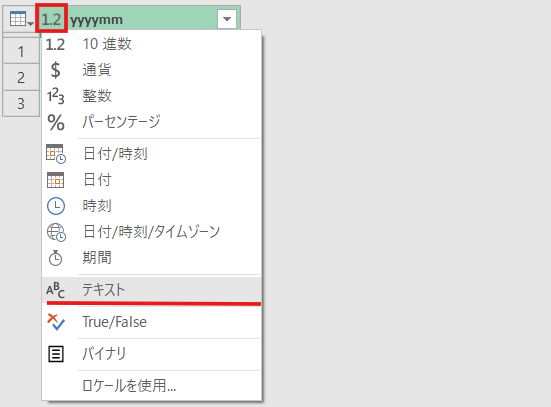
Task: Choose the True/False data type
Action: [x=151, y=322]
